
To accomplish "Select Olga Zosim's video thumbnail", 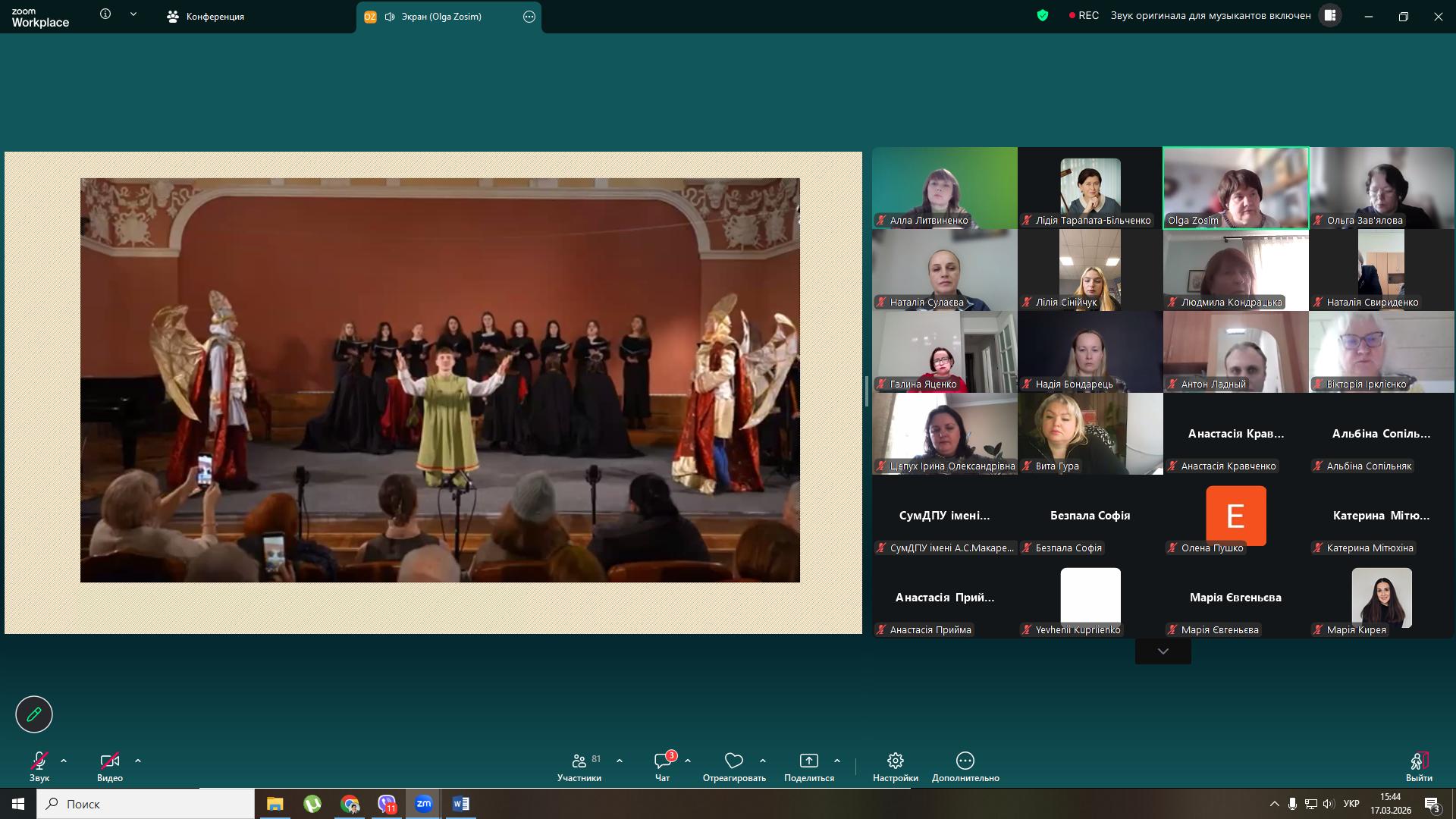I will point(1235,187).
